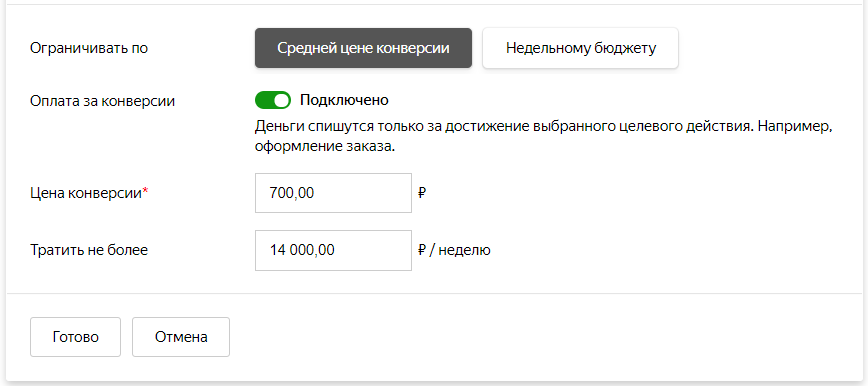Turn off the 'Оплата за конверсии' switch
The height and width of the screenshot is (386, 868).
pyautogui.click(x=273, y=100)
